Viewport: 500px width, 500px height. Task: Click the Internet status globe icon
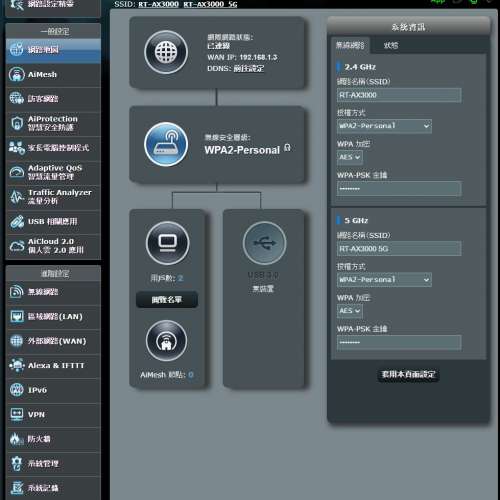point(166,52)
